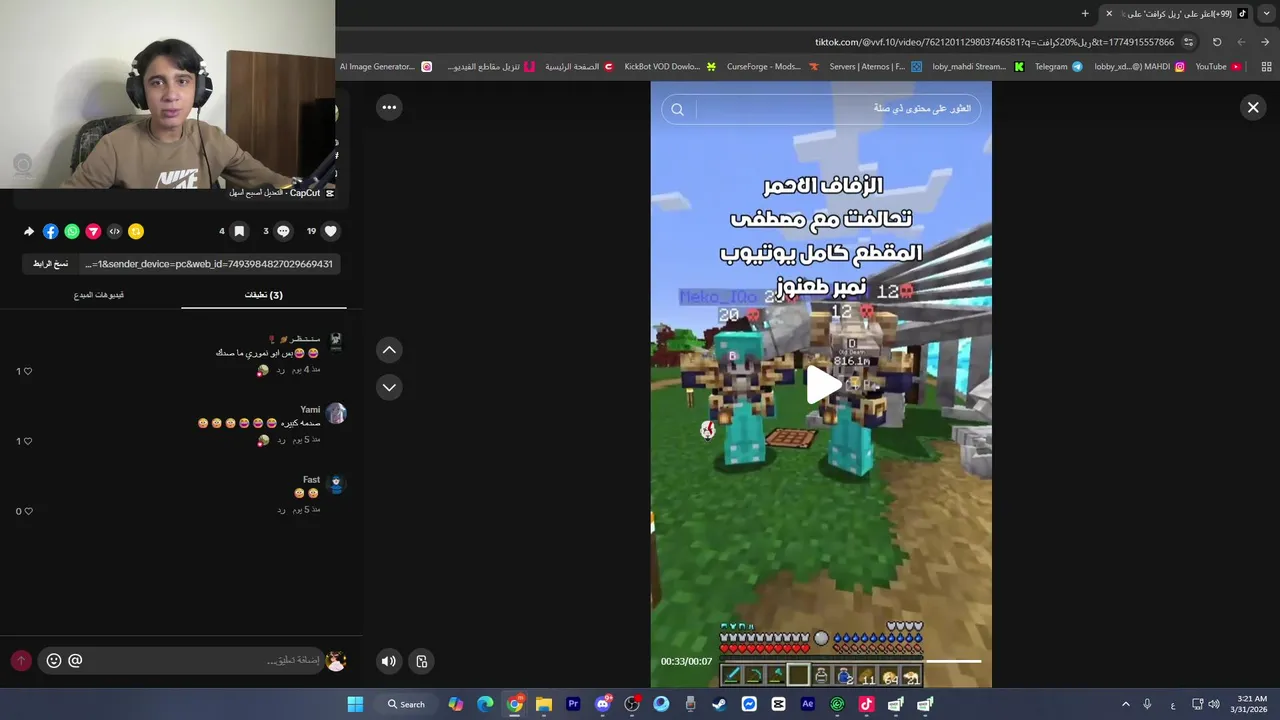Open Yami's profile avatar
The height and width of the screenshot is (720, 1280).
[x=336, y=413]
